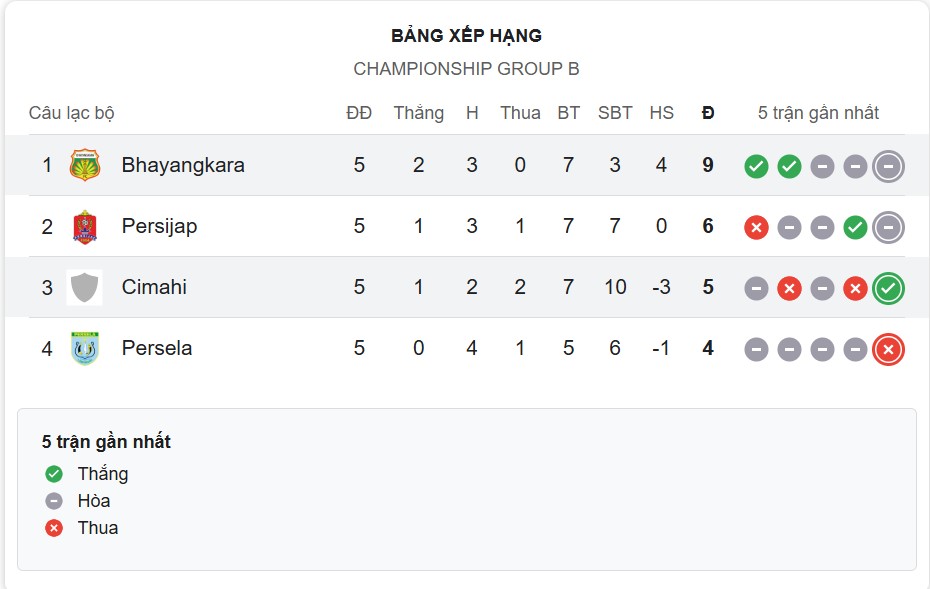The width and height of the screenshot is (930, 589).
Task: Click the Đ points column header
Action: (x=707, y=113)
